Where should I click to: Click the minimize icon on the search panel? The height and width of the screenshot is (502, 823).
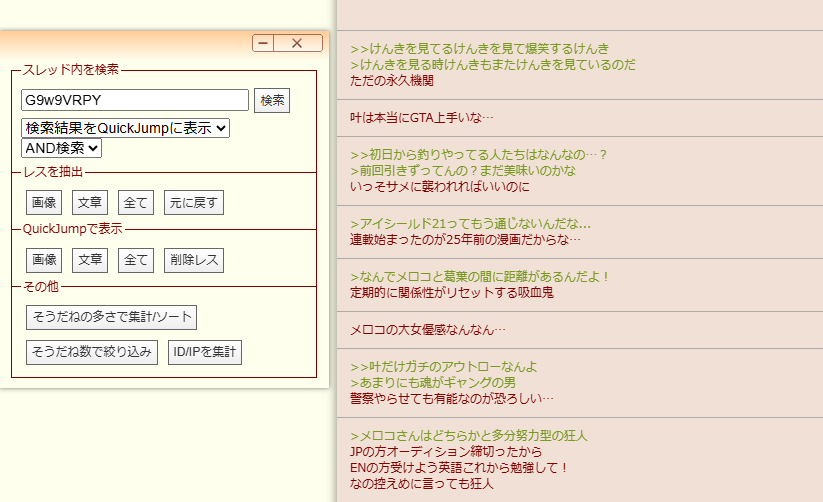tap(264, 43)
